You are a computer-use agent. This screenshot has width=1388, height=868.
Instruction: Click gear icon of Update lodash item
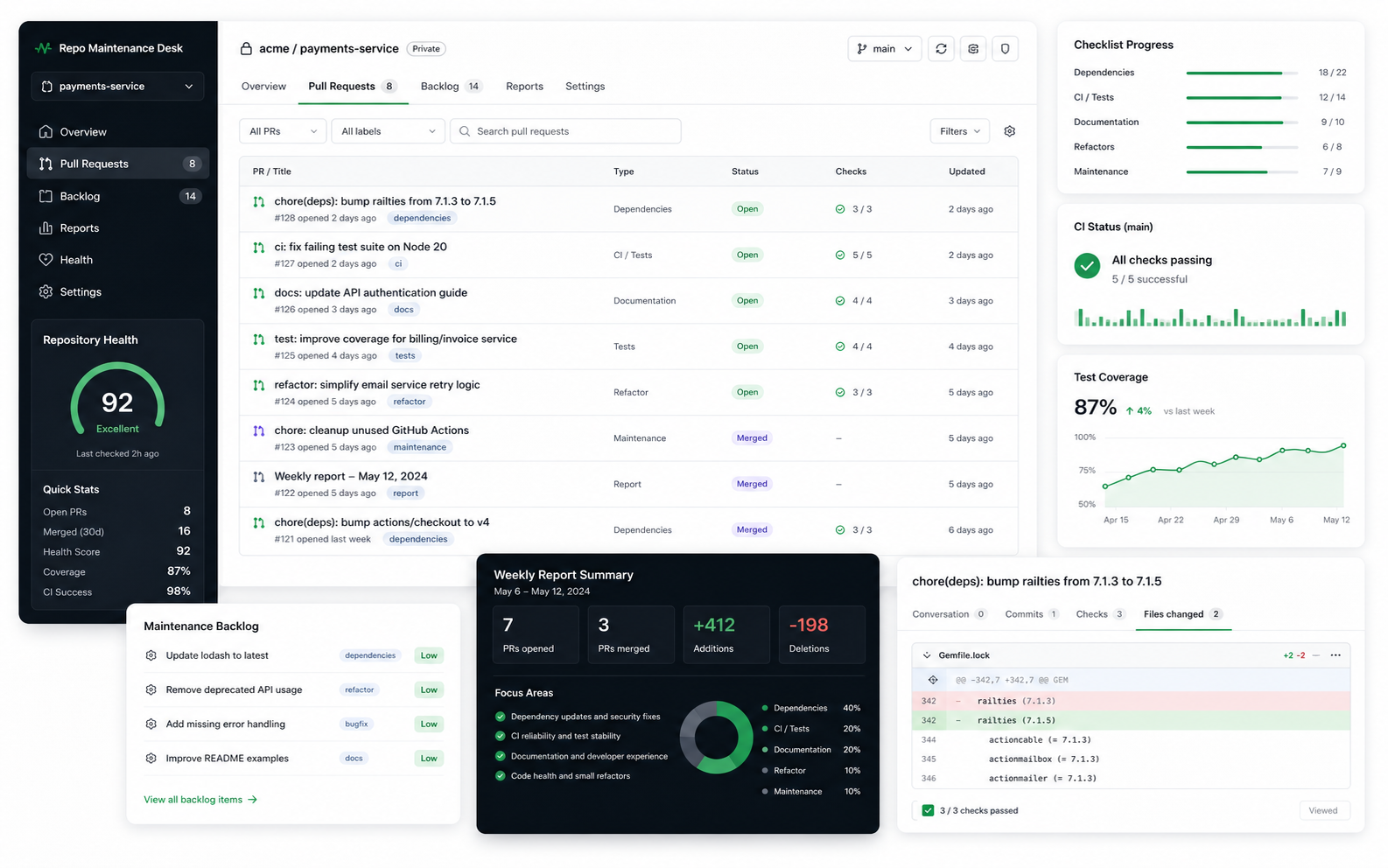tap(151, 655)
